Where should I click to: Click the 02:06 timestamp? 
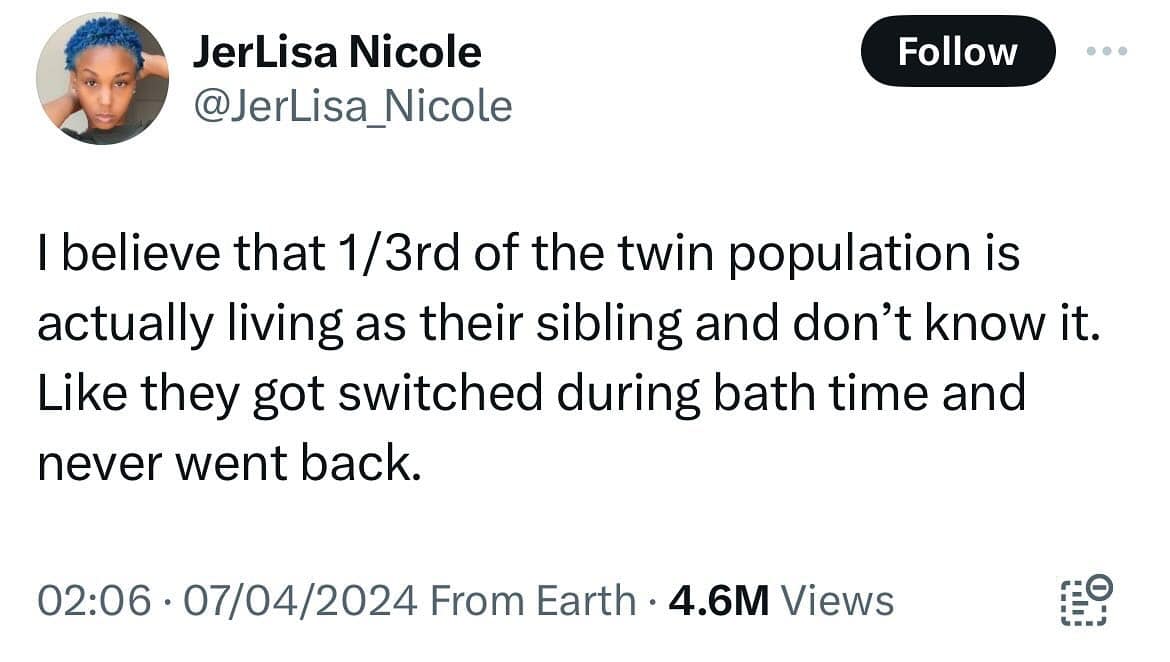click(x=95, y=601)
